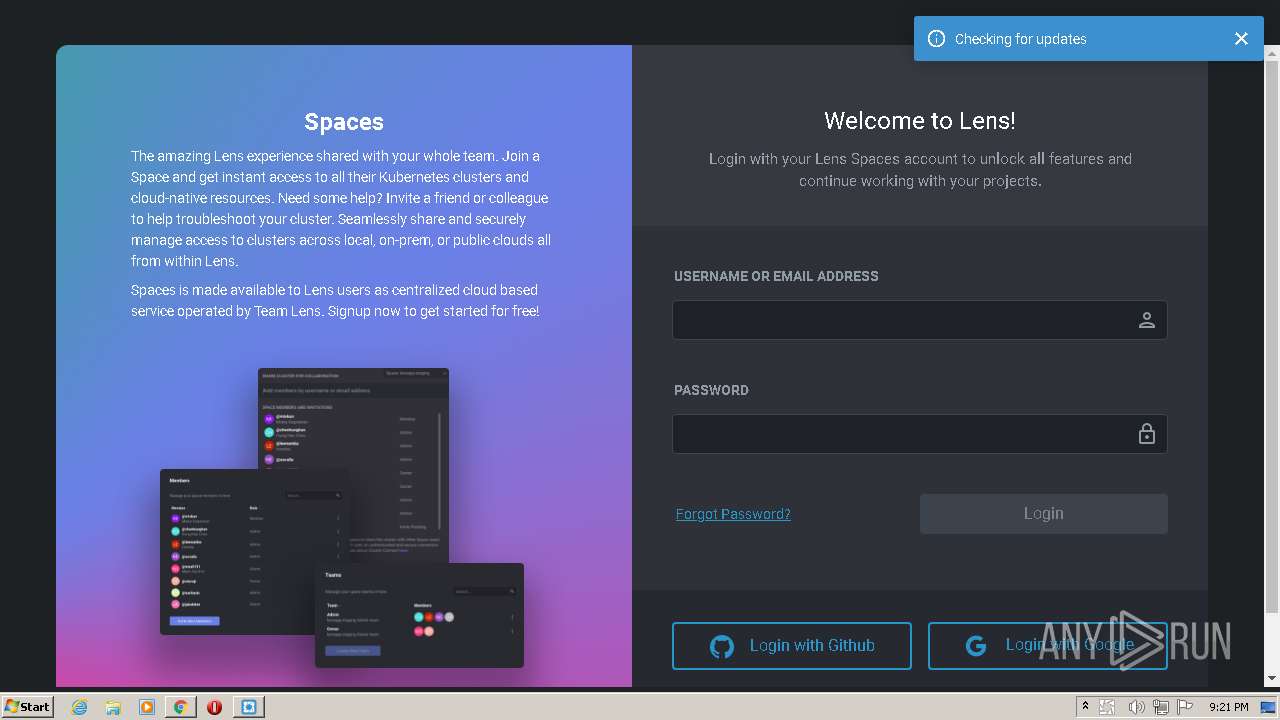
Task: Dismiss the Checking for updates notification
Action: pos(1241,39)
